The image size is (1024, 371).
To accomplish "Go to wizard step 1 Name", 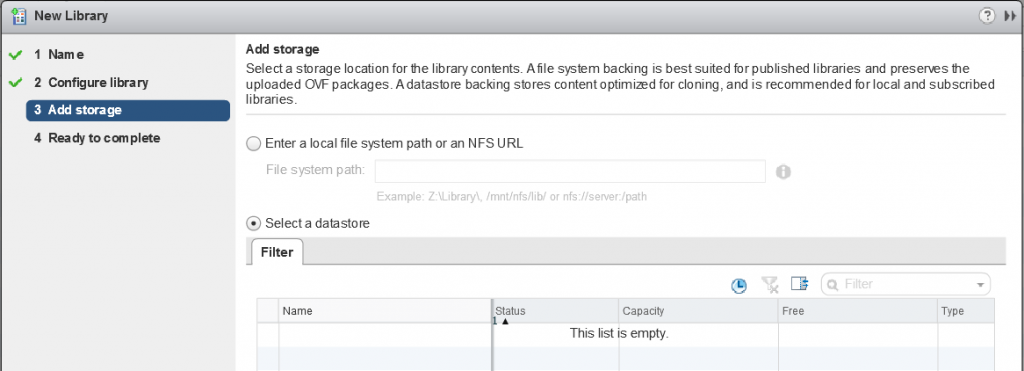I will [59, 55].
